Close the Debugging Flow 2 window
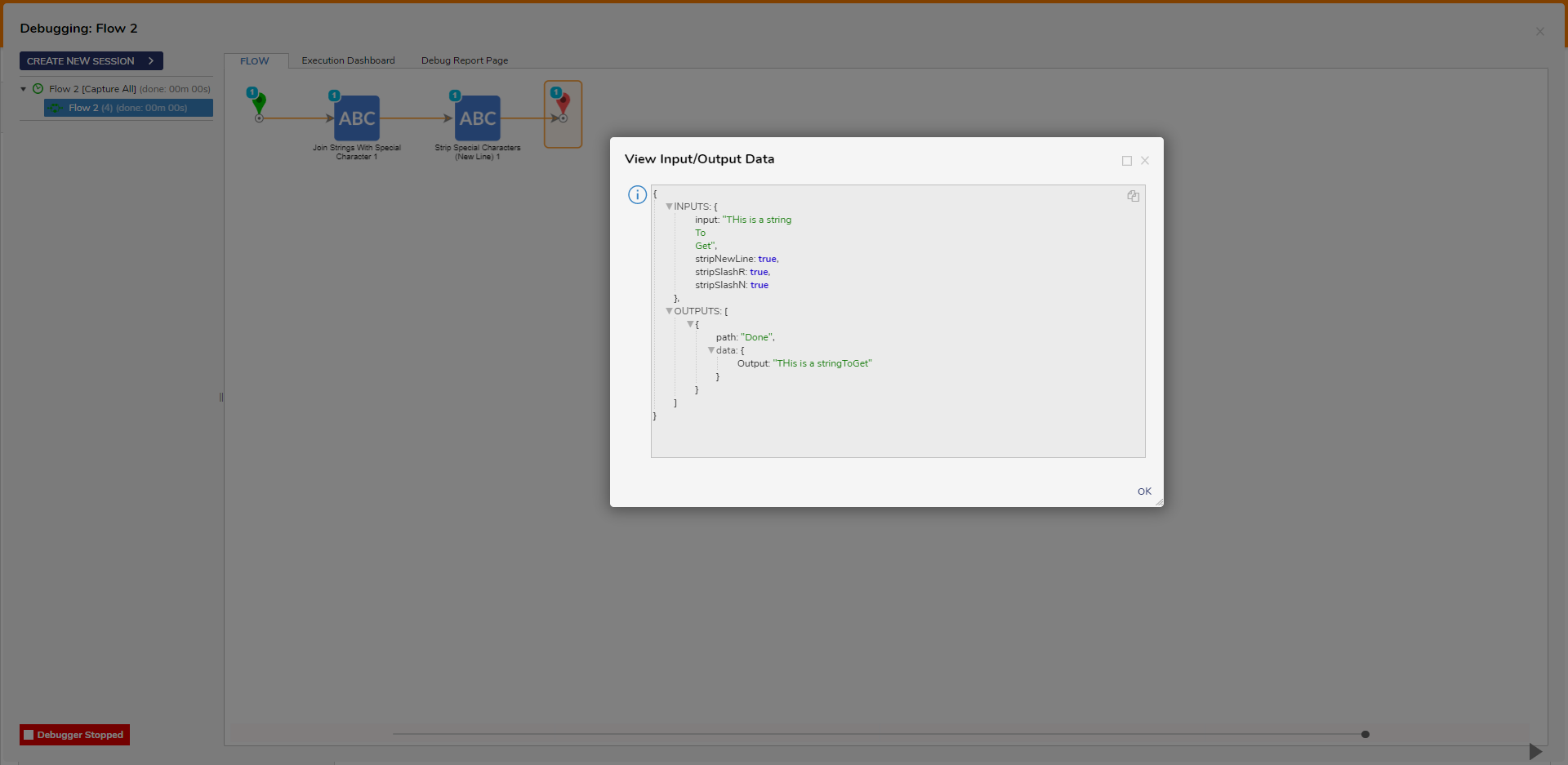The height and width of the screenshot is (765, 1568). point(1540,31)
